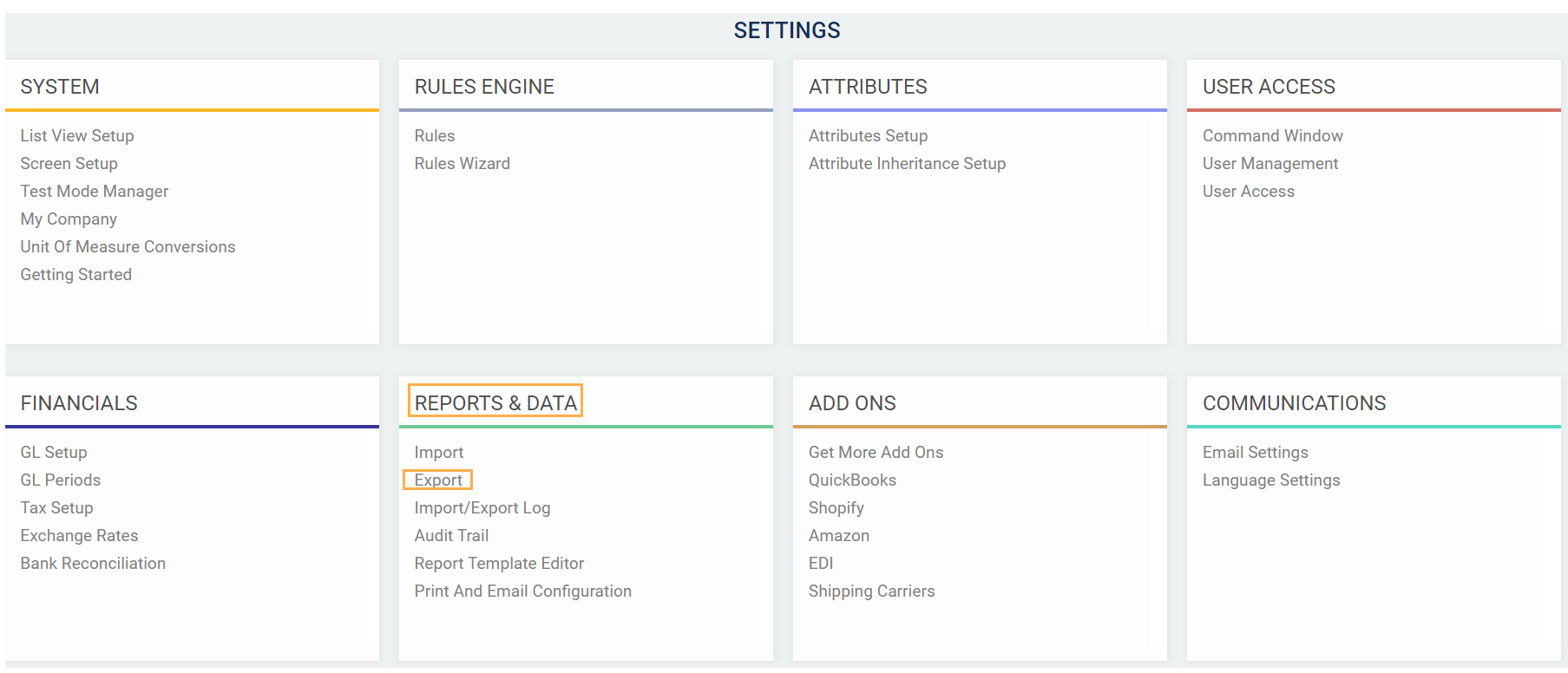
Task: Open Email Settings
Action: click(x=1255, y=453)
